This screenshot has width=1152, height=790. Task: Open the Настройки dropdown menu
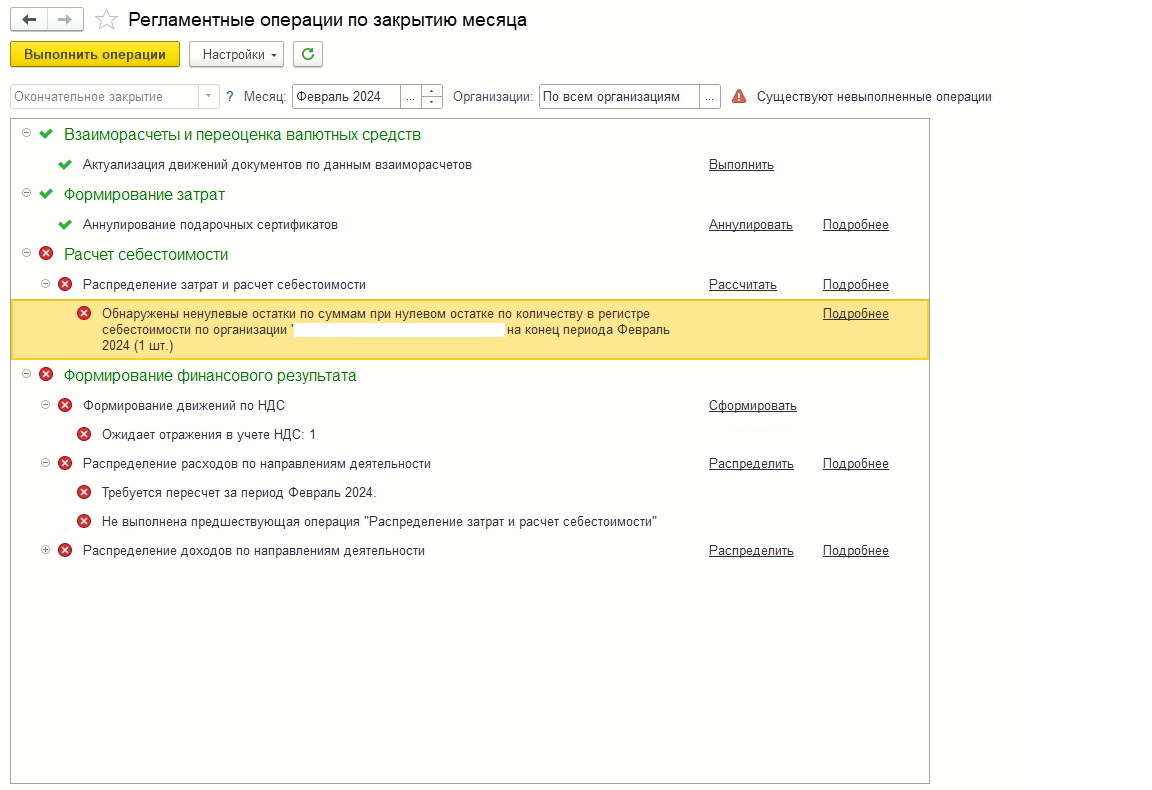236,55
